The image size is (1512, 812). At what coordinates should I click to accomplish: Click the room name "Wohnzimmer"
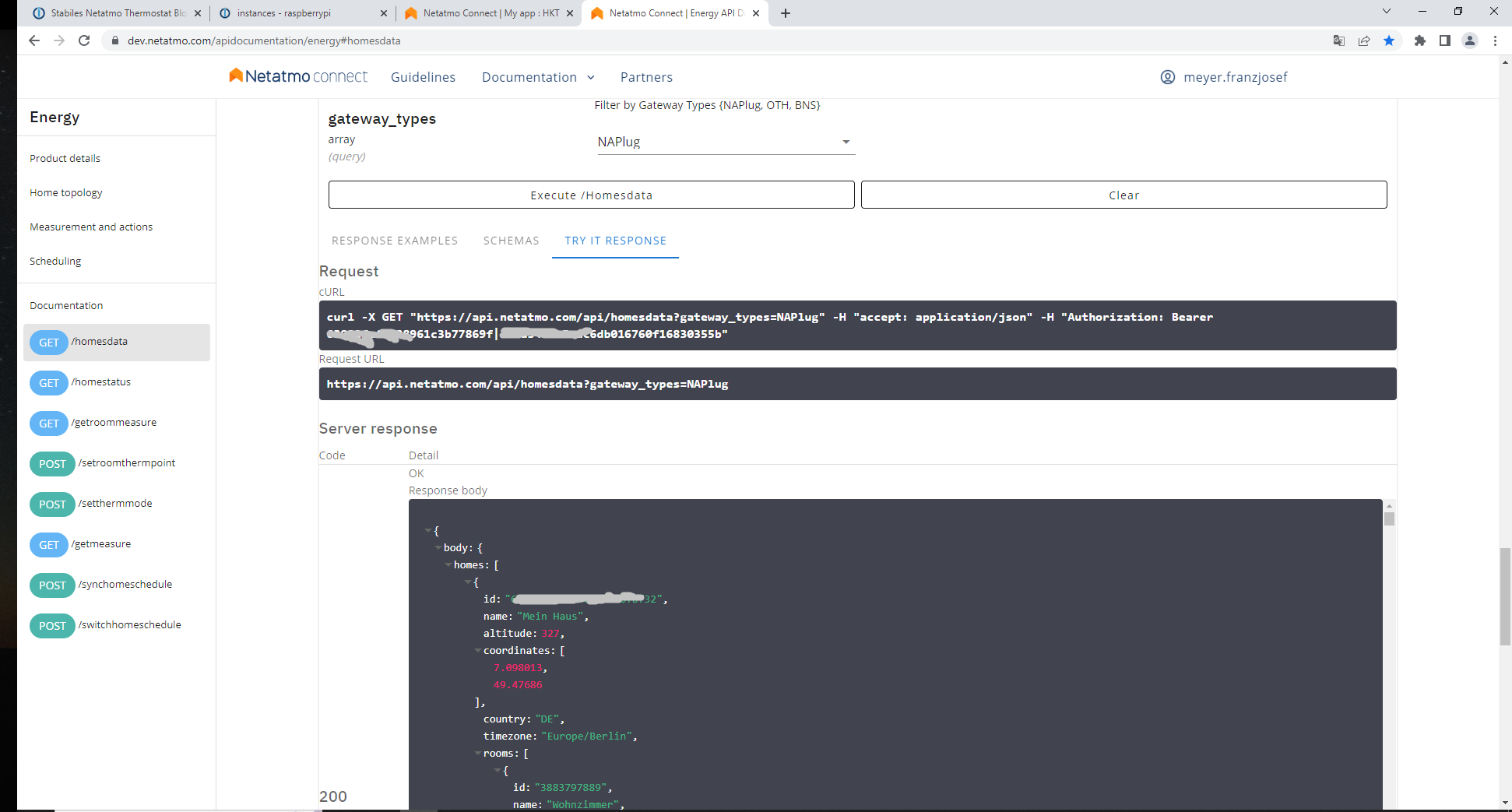(582, 804)
